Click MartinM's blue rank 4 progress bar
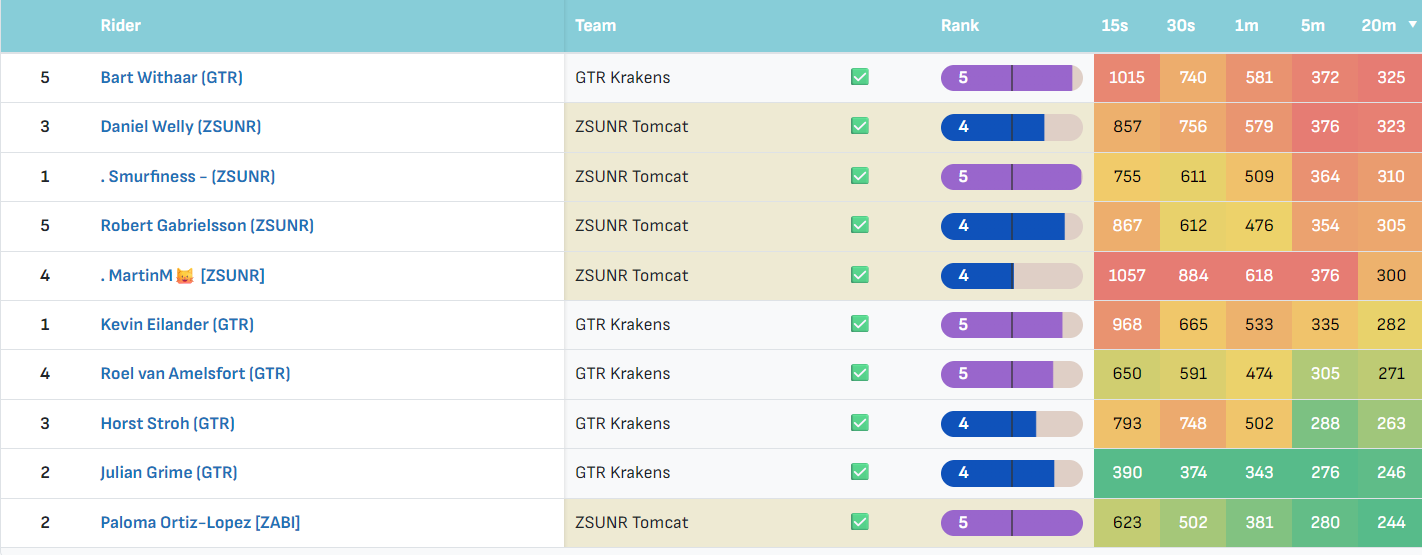The height and width of the screenshot is (555, 1422). coord(1012,275)
